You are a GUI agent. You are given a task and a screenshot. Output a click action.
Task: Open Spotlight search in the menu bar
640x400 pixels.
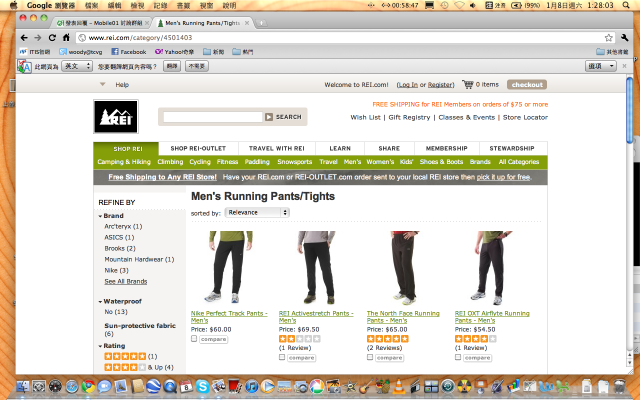[626, 5]
